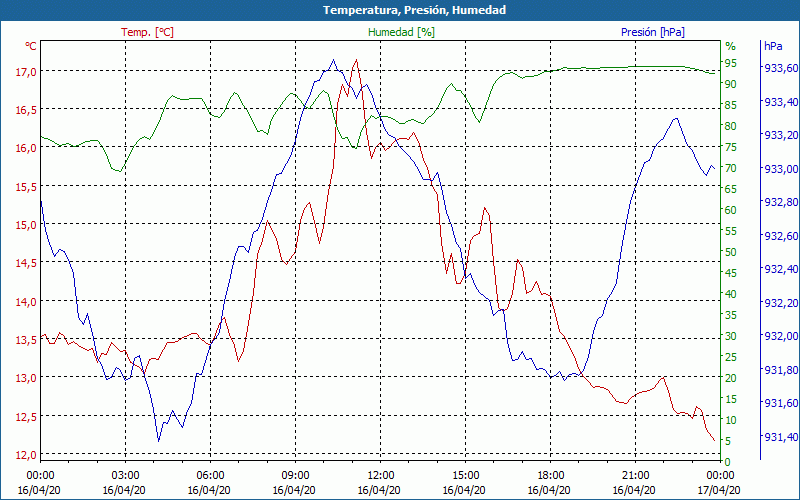Viewport: 800px width, 500px height.
Task: Click the '15,5' temperature axis value
Action: coord(26,187)
